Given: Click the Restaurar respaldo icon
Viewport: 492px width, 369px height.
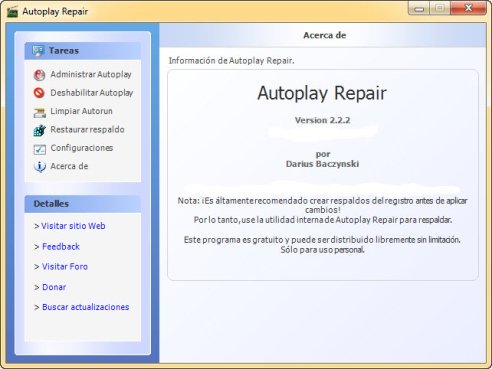Looking at the screenshot, I should 40,130.
